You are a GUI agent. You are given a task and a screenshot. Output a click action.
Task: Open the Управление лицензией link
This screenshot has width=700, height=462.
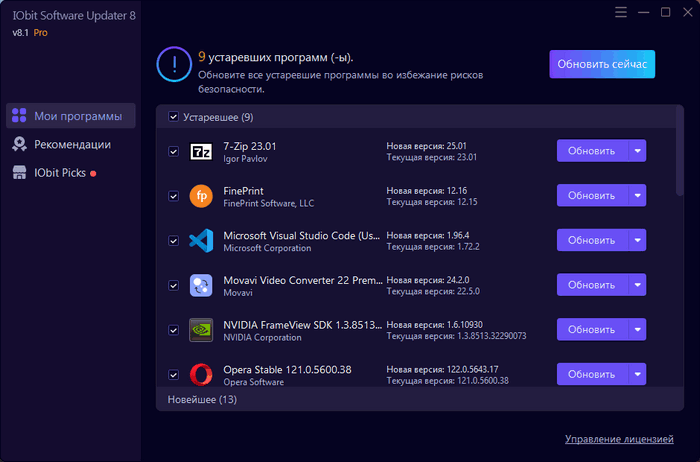pyautogui.click(x=619, y=439)
